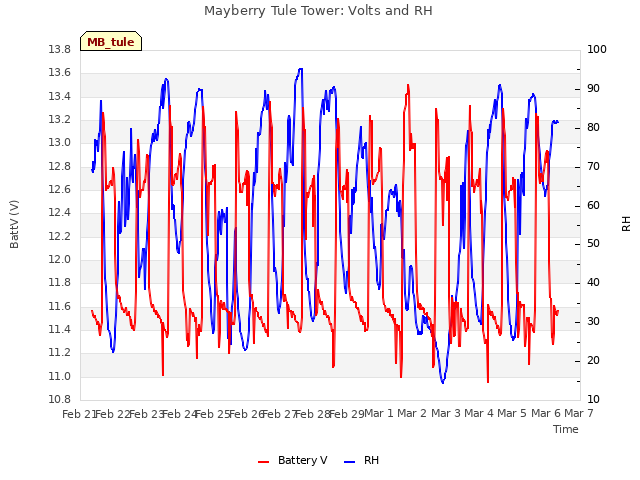The height and width of the screenshot is (480, 640).
Task: Click the Mar 1 tick label
Action: 378,413
